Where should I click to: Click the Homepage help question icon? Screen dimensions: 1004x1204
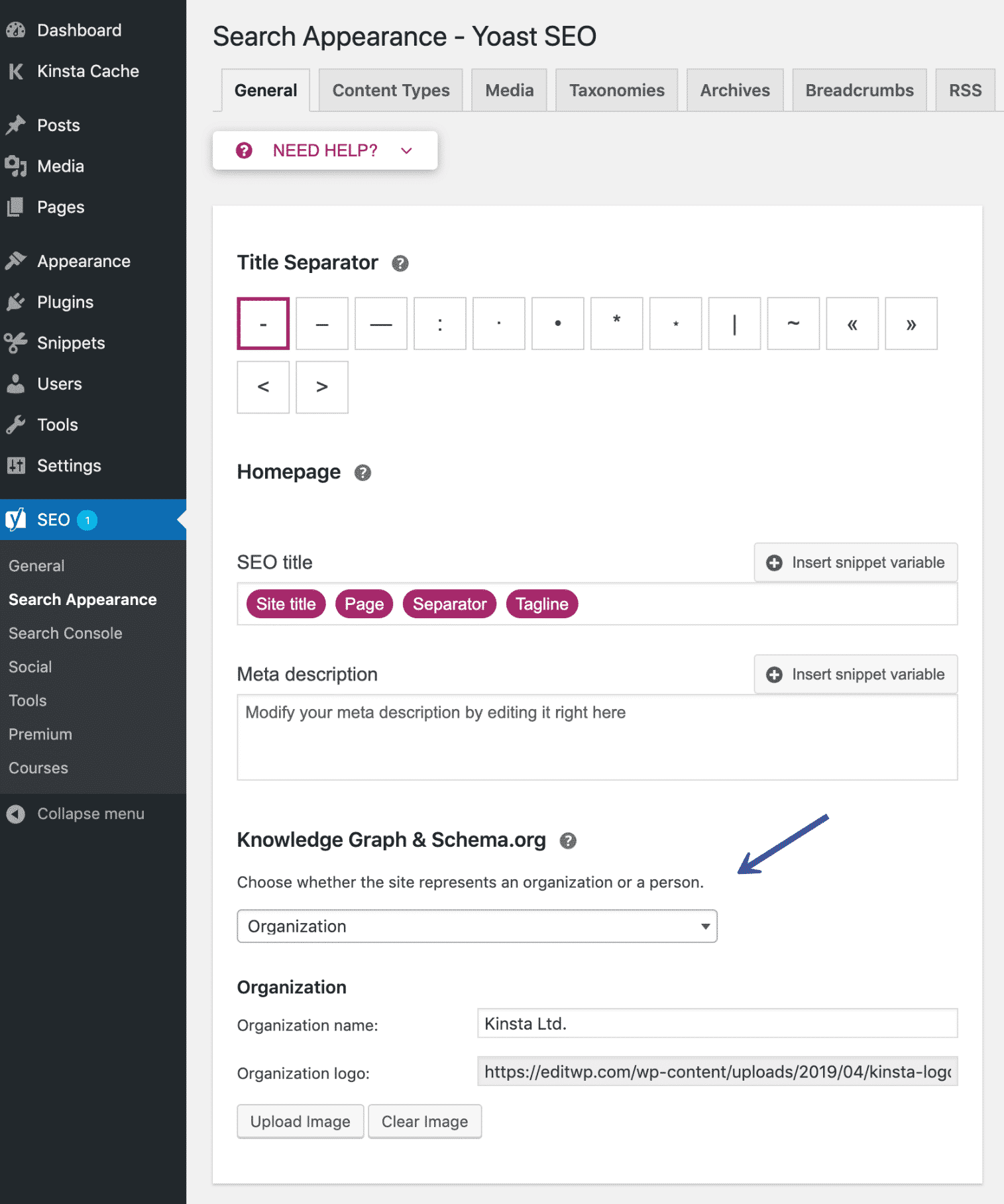pyautogui.click(x=363, y=472)
